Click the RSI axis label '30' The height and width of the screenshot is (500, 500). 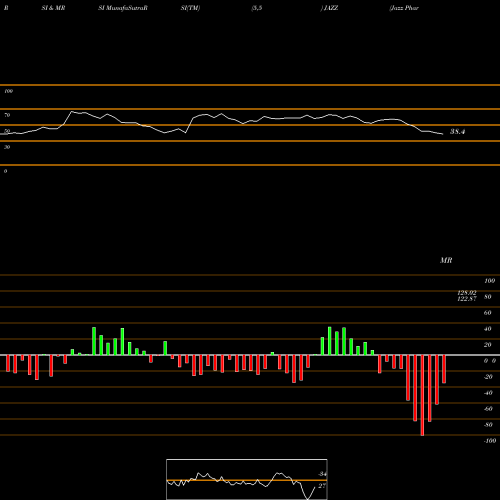click(7, 147)
